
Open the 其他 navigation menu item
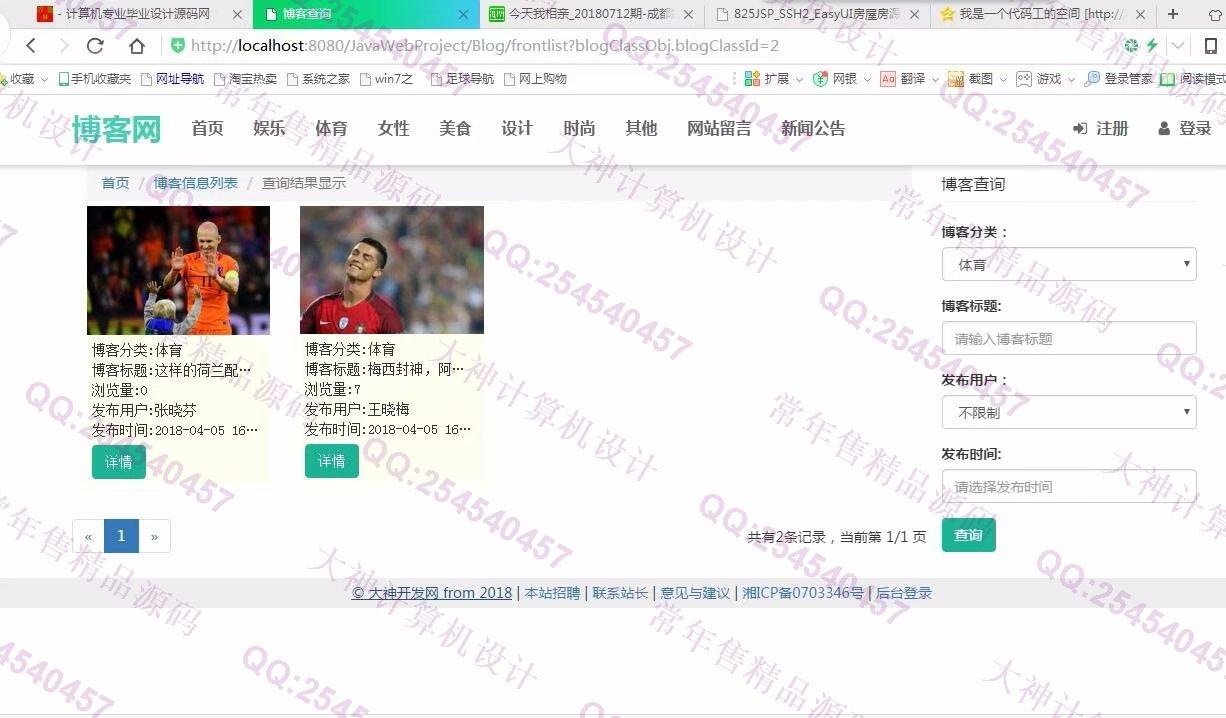coord(641,129)
